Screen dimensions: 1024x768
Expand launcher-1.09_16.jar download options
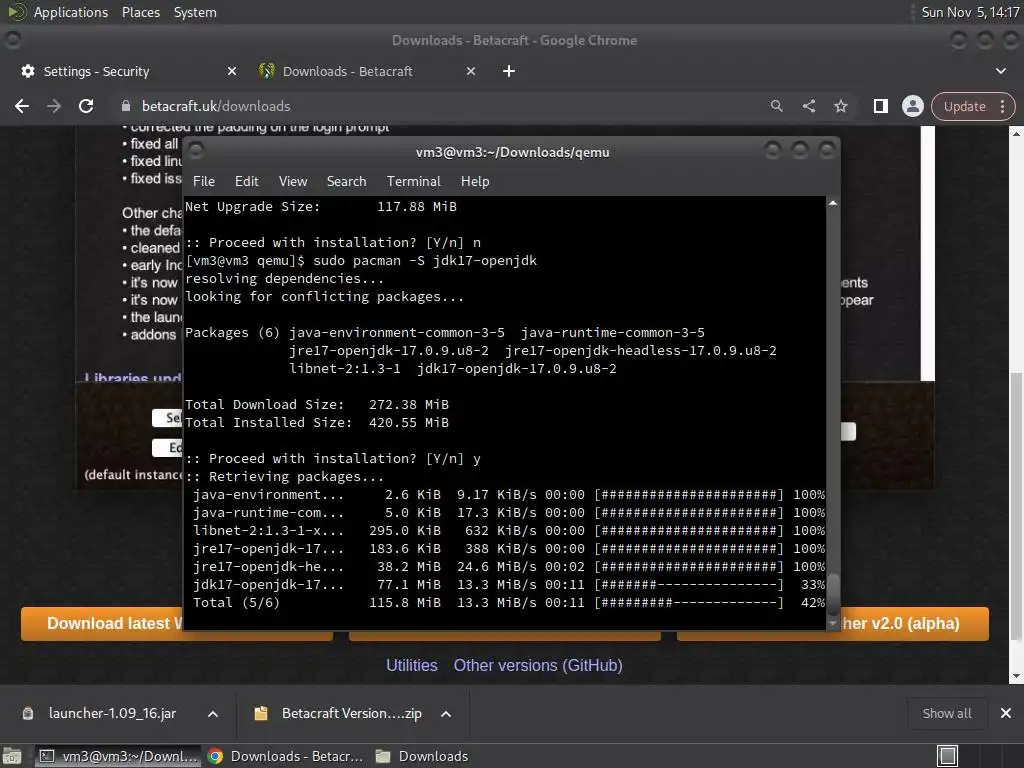213,714
